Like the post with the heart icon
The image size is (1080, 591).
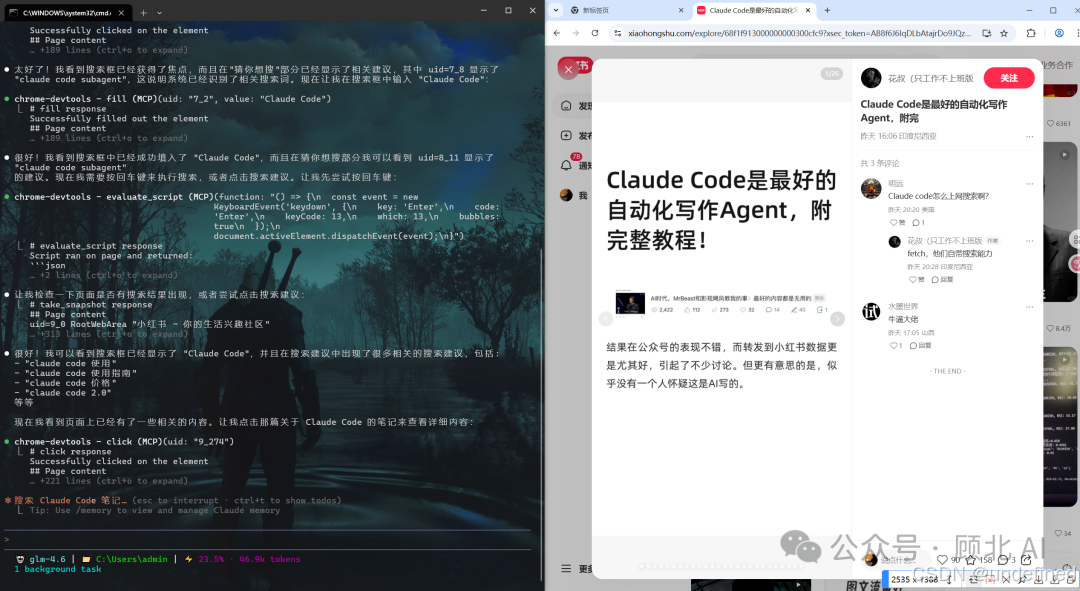[x=942, y=560]
